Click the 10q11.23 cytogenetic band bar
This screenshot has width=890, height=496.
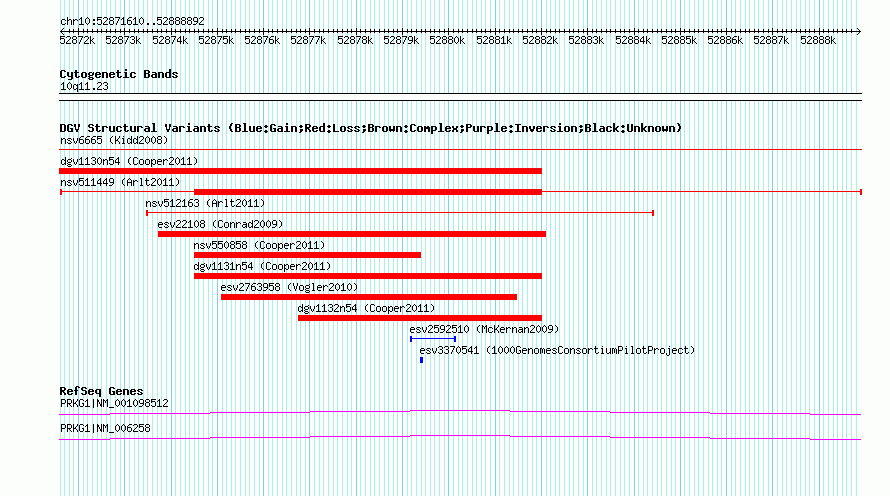point(460,97)
